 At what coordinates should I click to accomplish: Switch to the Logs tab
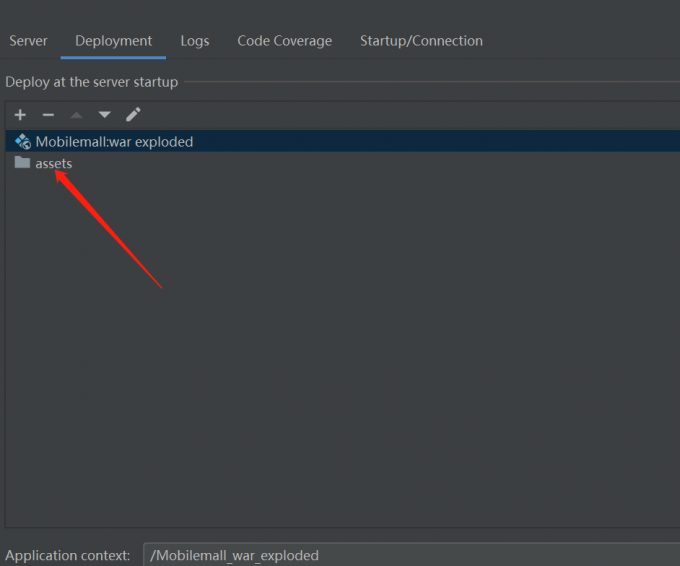pos(195,41)
